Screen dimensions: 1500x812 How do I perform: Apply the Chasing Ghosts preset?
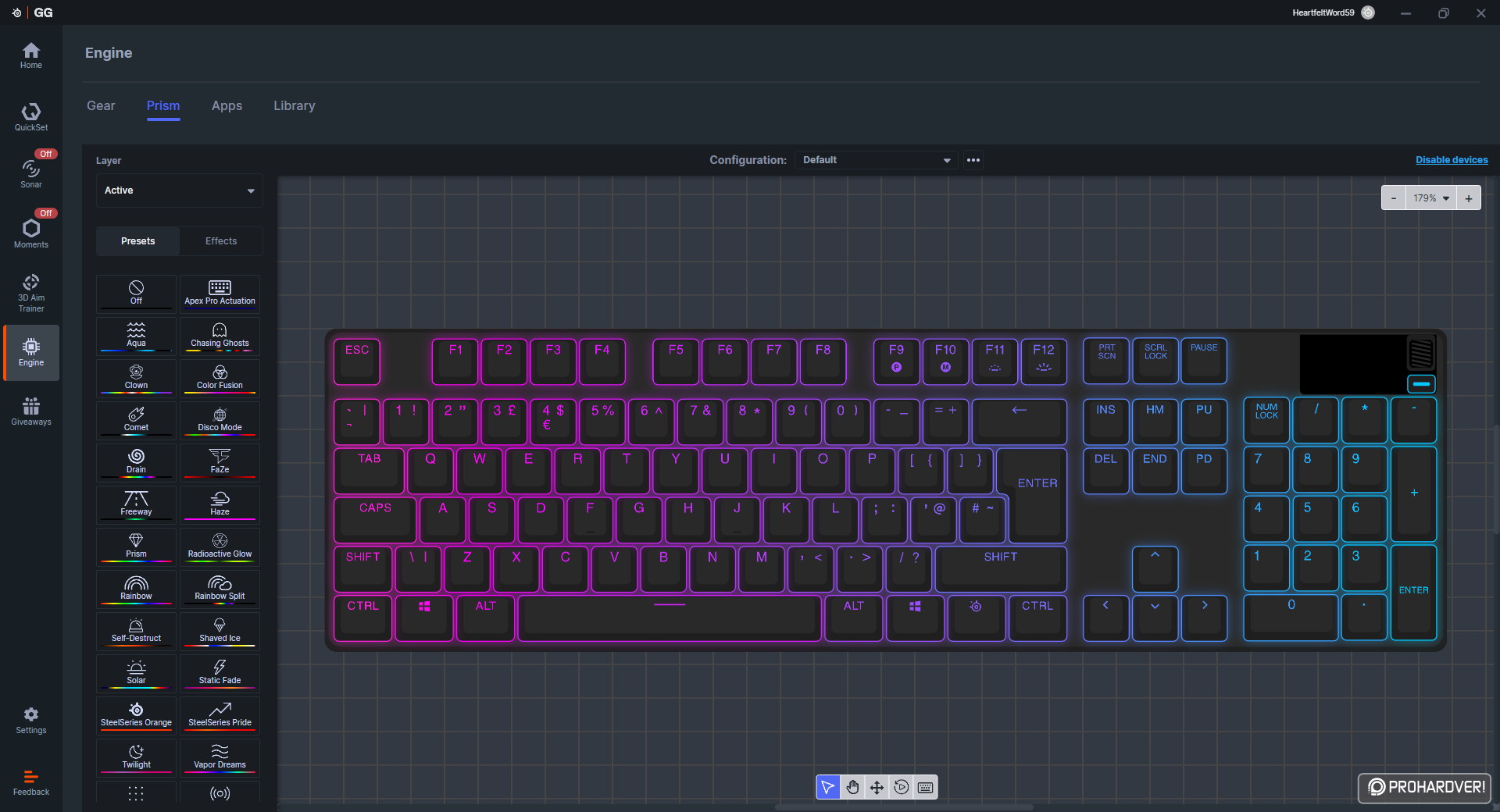(x=220, y=336)
